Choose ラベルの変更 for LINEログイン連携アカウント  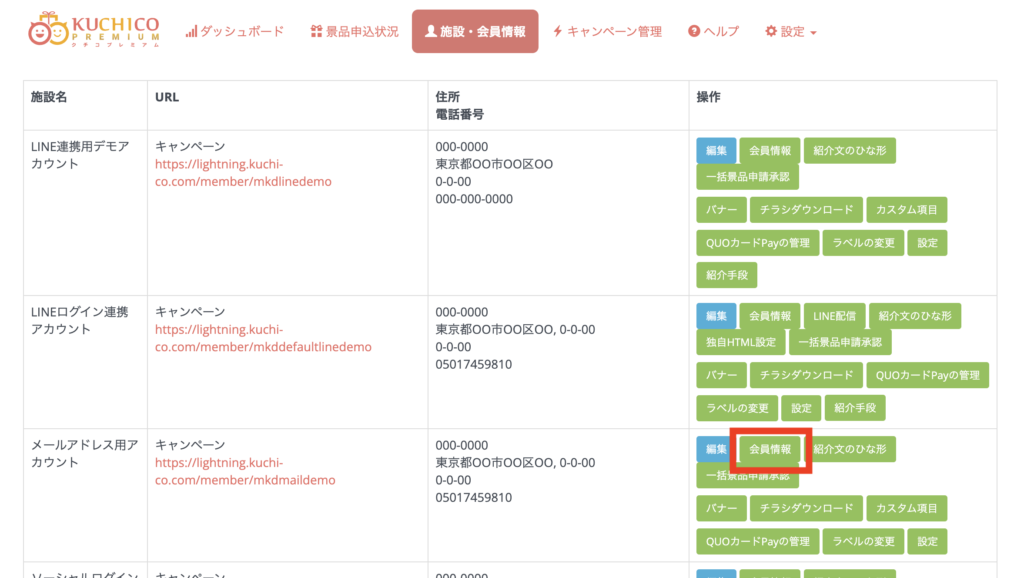tap(737, 408)
